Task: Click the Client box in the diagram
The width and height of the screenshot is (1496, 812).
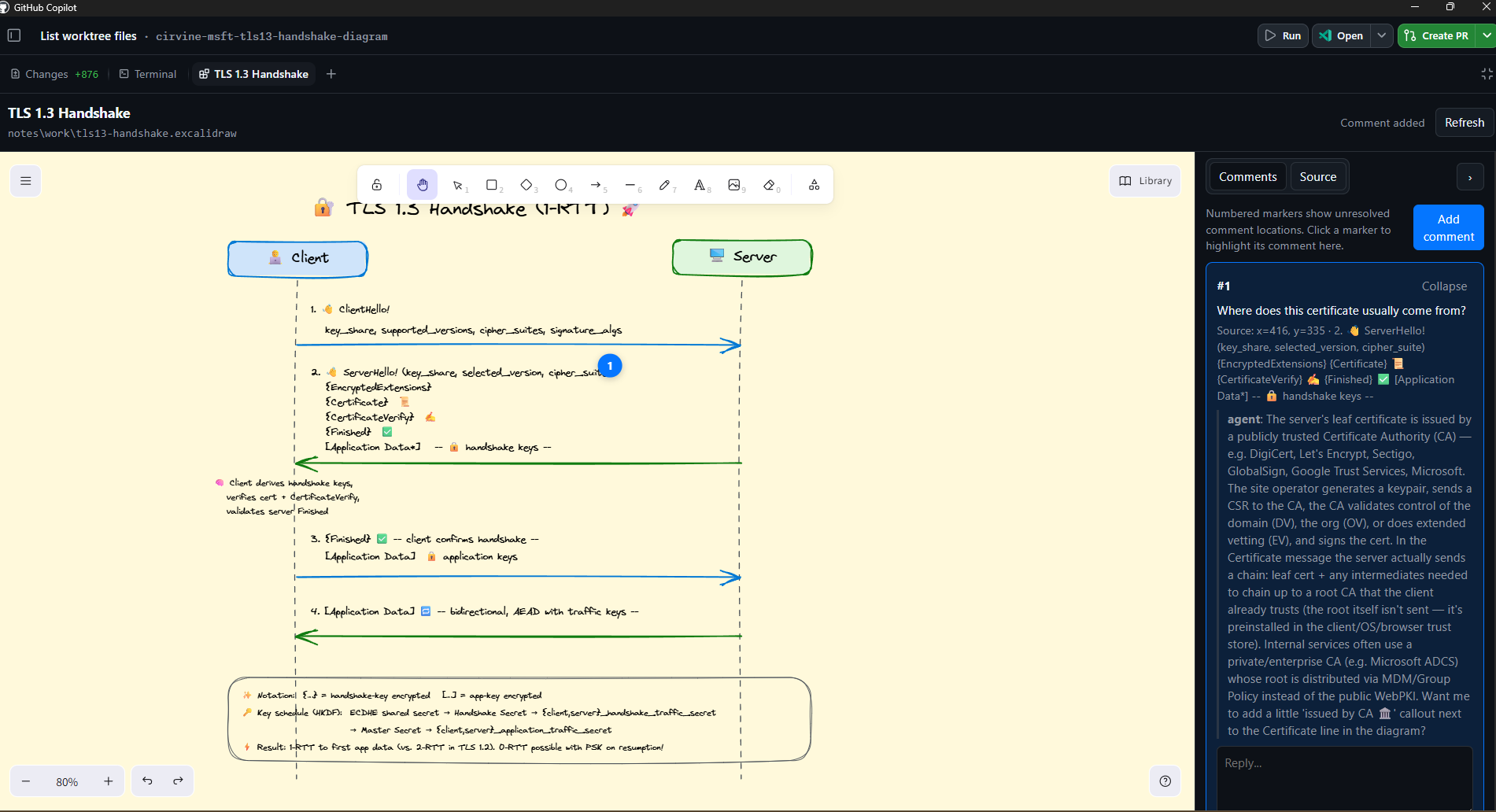Action: (297, 259)
